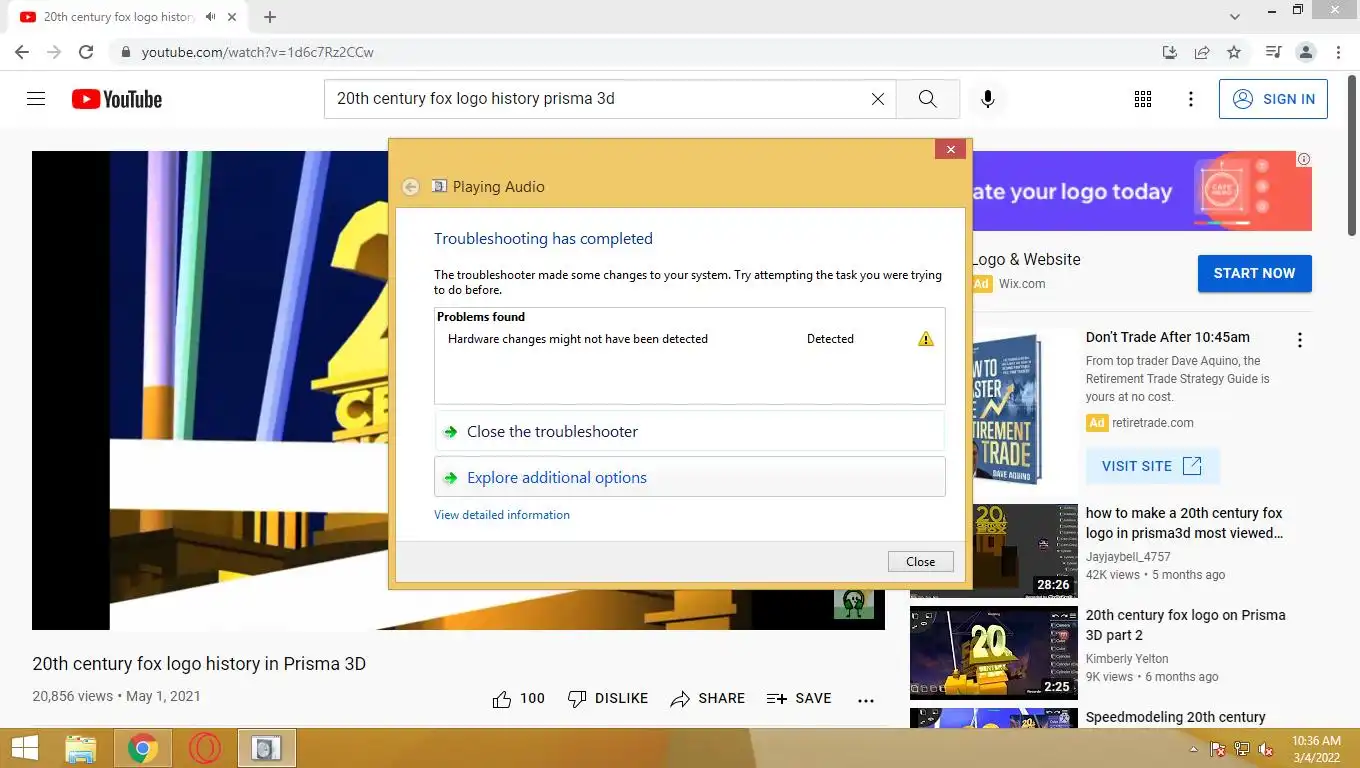Open a new Chrome tab
Screen dimensions: 1360x768
point(270,17)
